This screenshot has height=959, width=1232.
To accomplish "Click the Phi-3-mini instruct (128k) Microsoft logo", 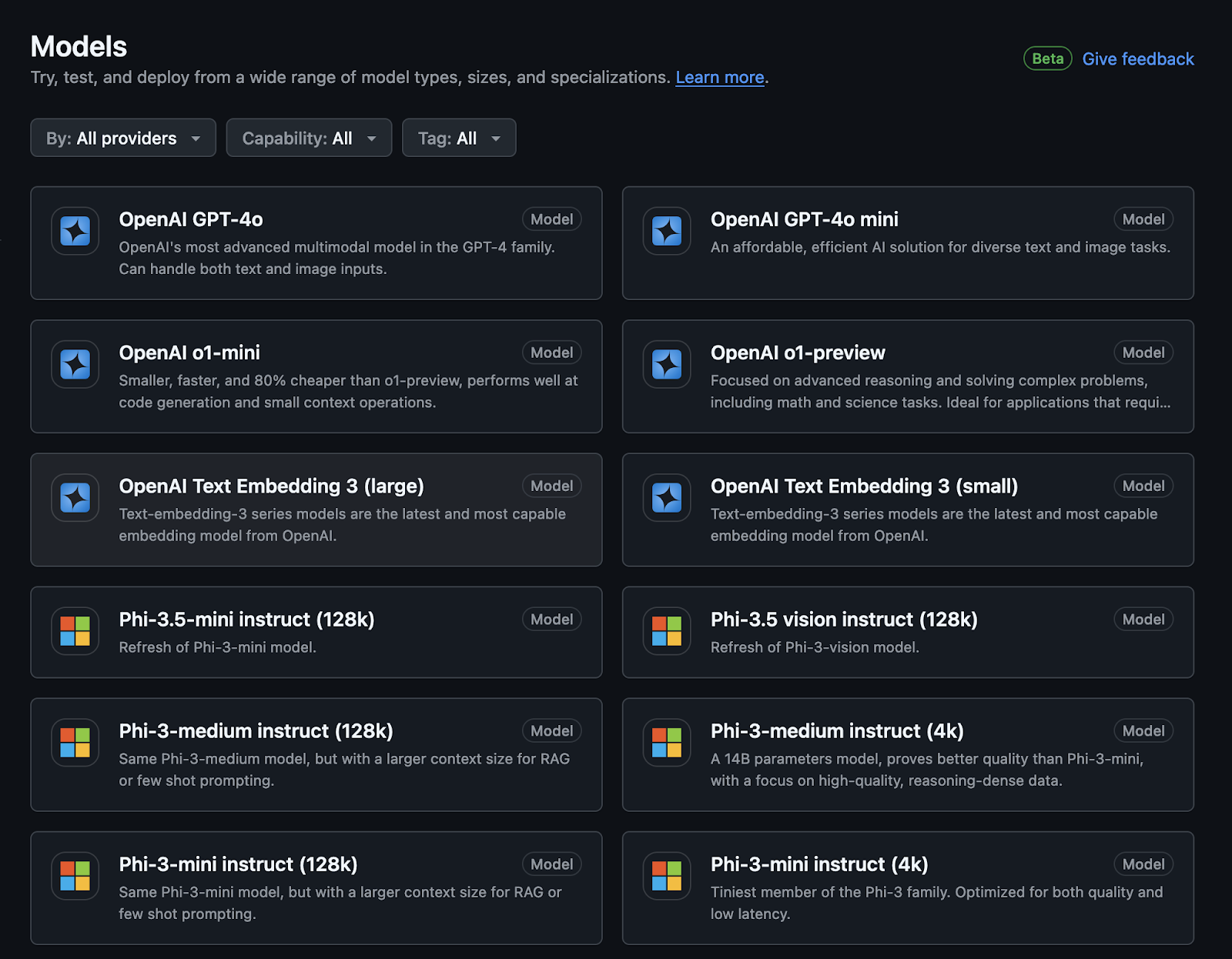I will point(75,876).
